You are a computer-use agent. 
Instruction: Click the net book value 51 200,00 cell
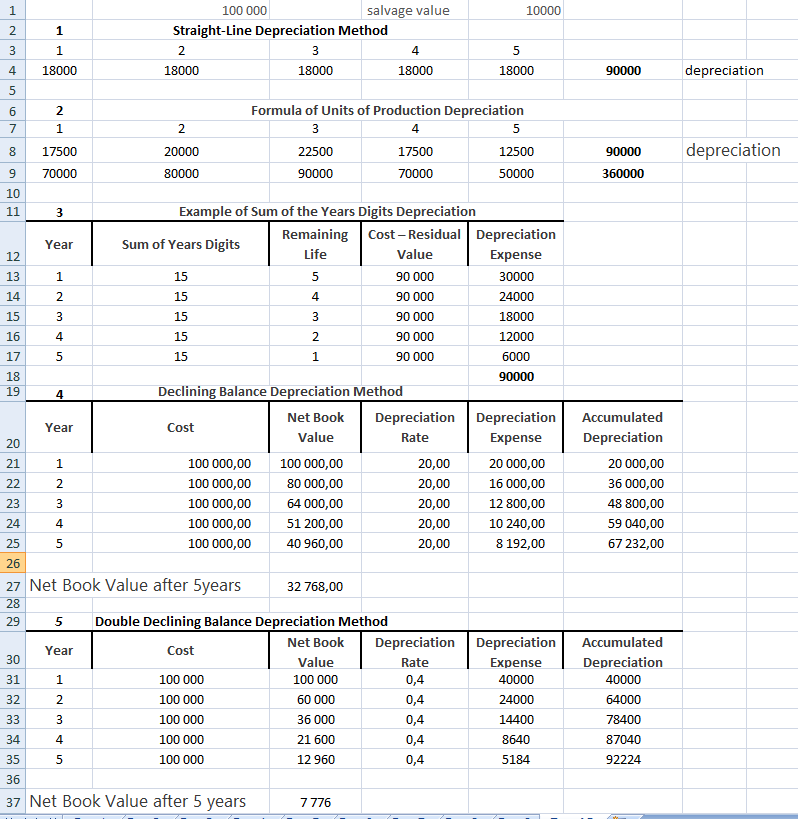(x=312, y=523)
